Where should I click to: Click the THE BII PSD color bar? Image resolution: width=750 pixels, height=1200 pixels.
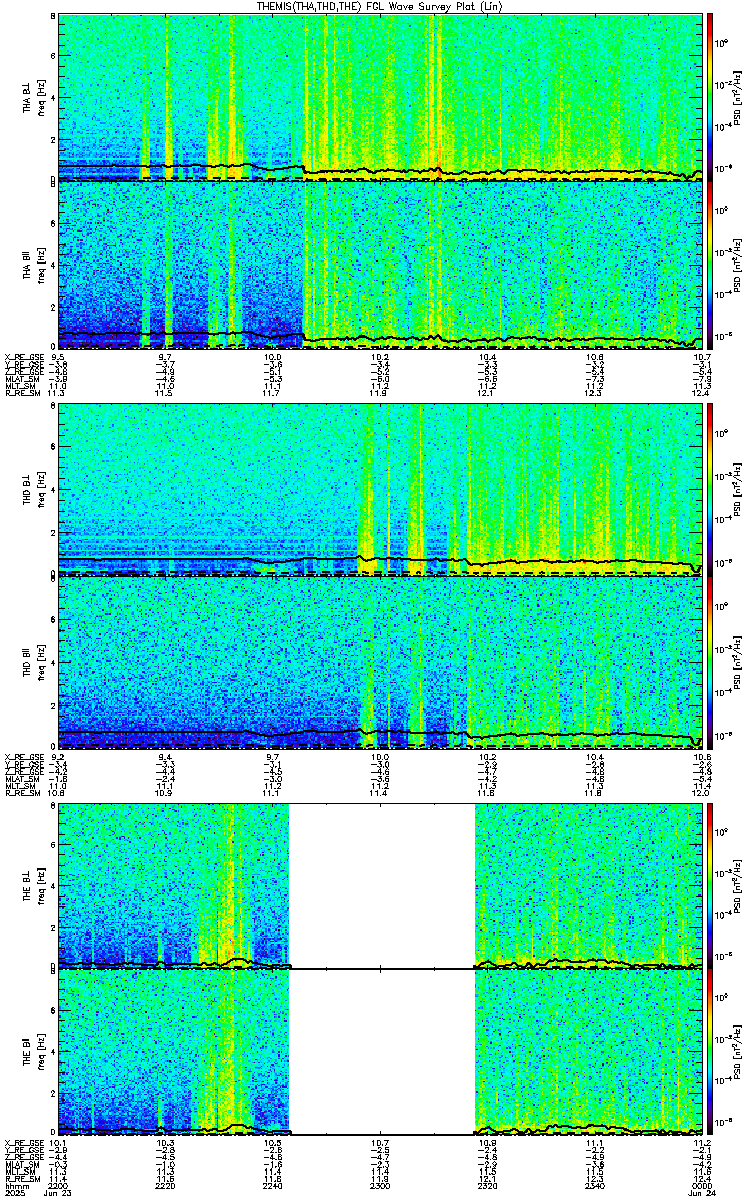pyautogui.click(x=711, y=1052)
